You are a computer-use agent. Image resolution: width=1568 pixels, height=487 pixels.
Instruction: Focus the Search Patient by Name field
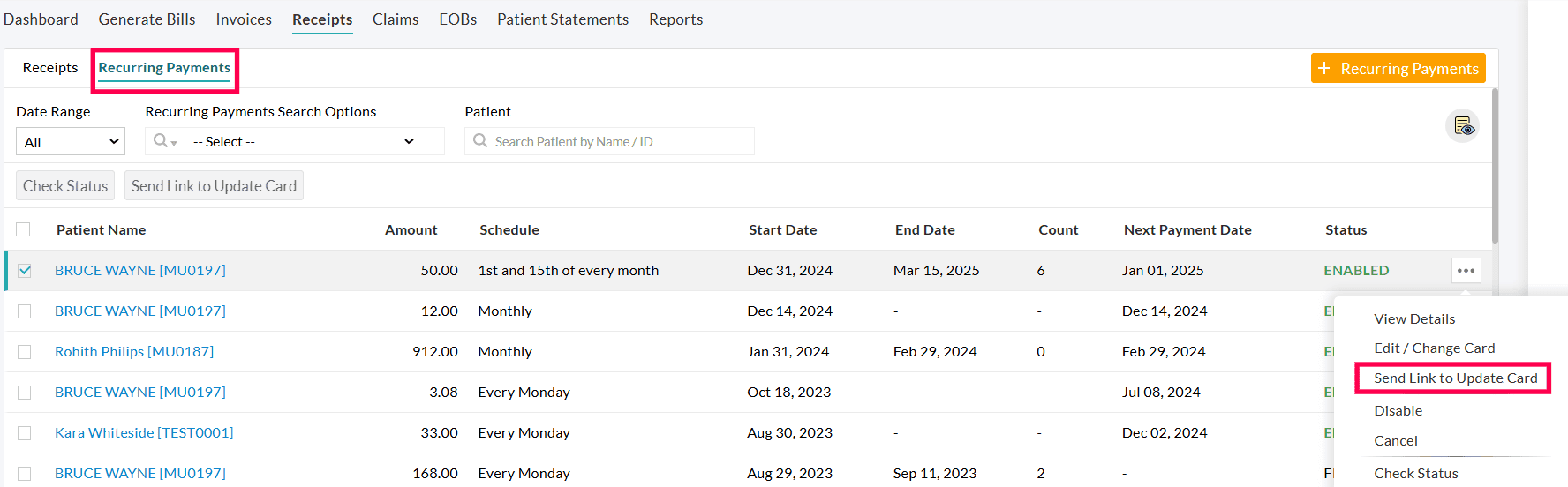pyautogui.click(x=618, y=141)
